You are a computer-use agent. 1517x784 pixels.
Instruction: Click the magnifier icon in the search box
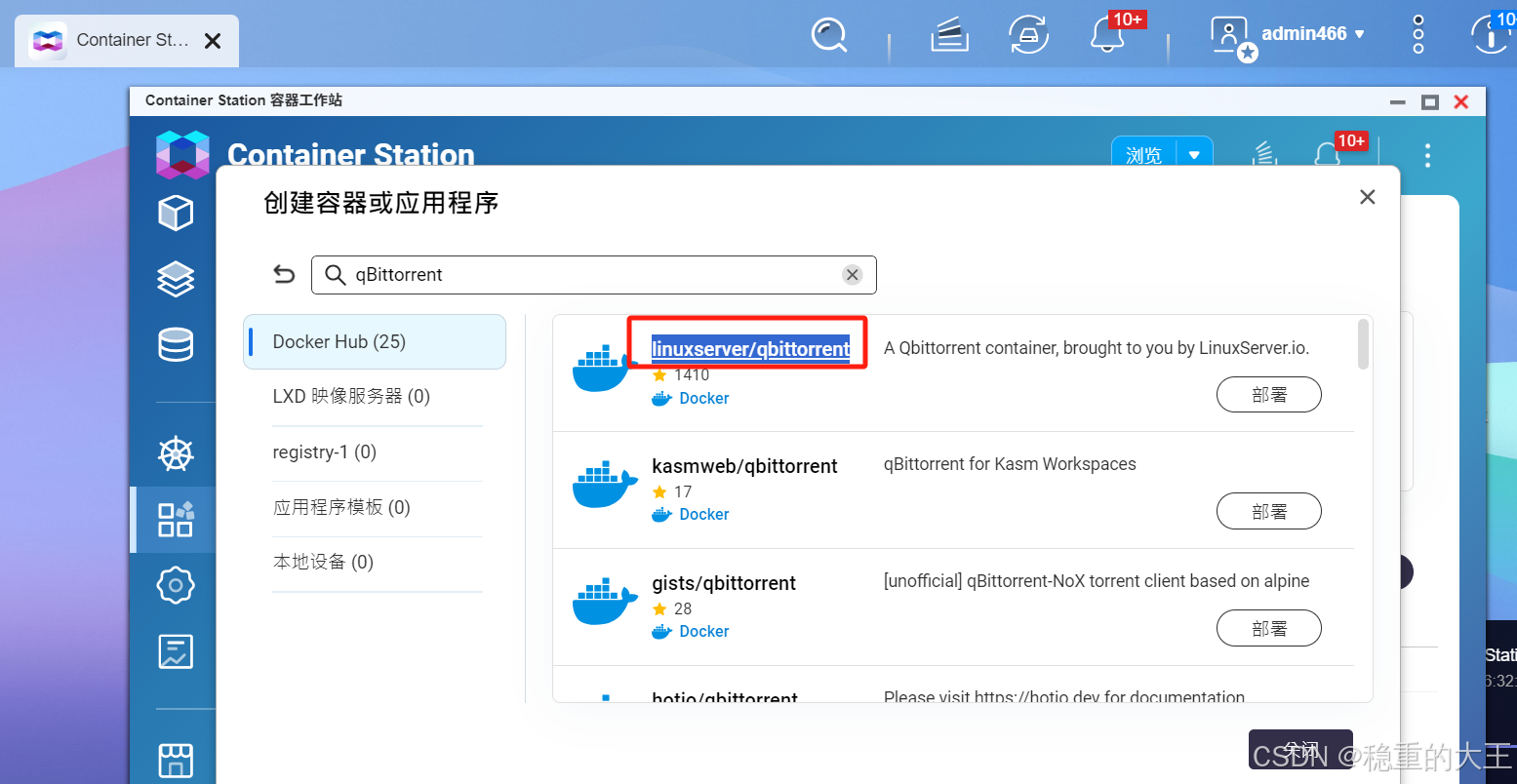336,275
